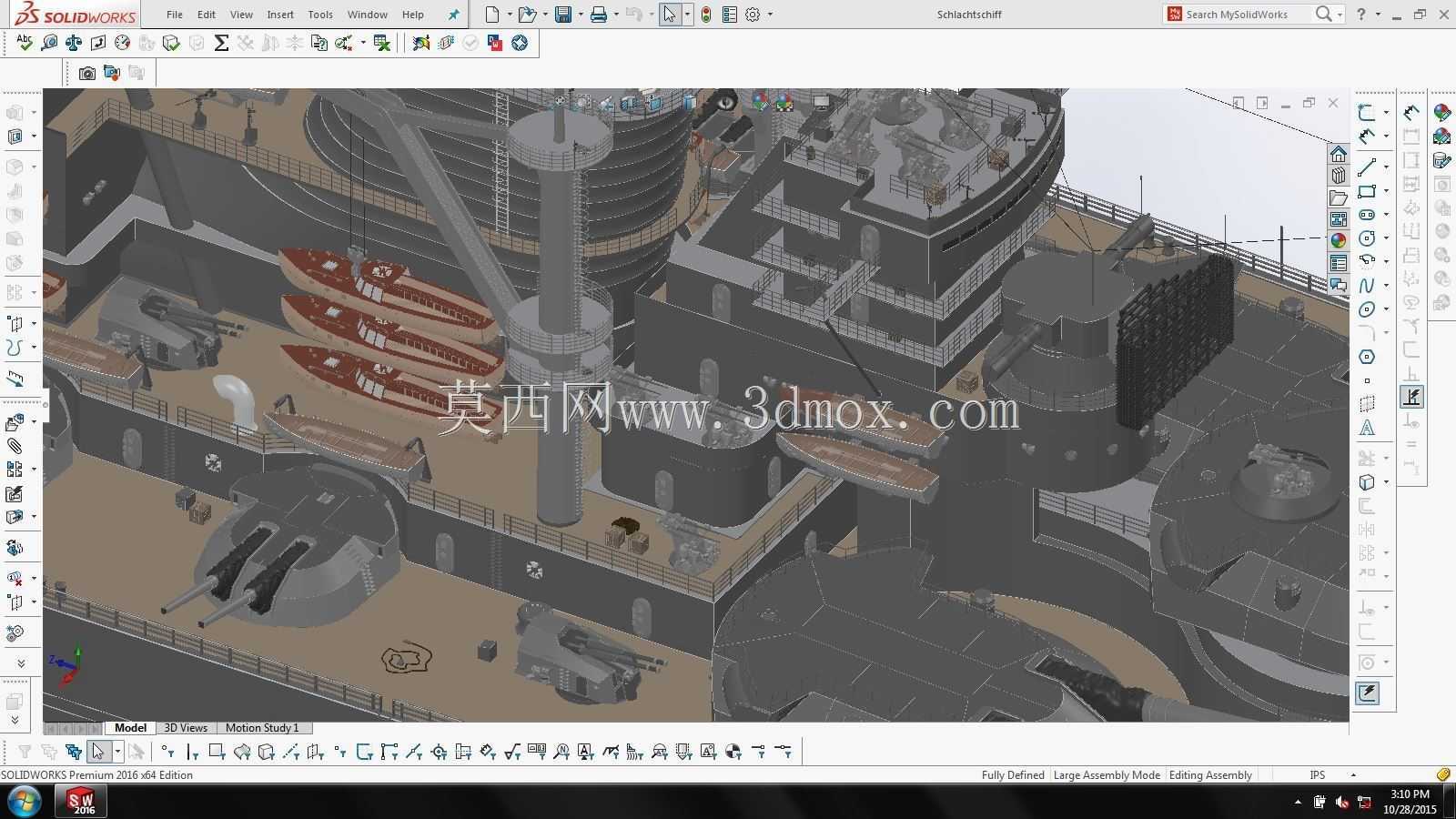Open the File Explorer task pane tab
Viewport: 1456px width, 819px height.
[1339, 197]
